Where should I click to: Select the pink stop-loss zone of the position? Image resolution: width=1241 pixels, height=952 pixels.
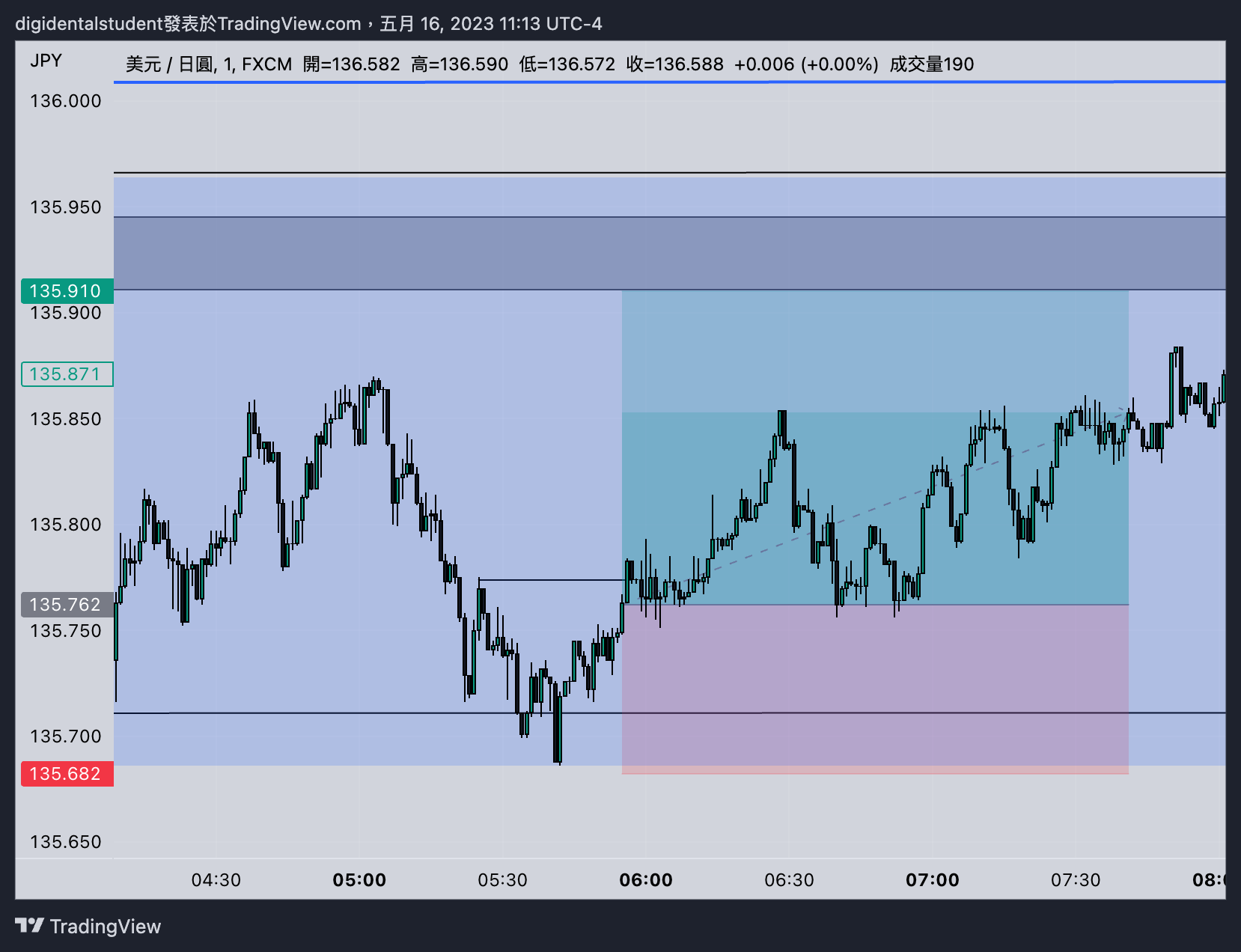[875, 689]
